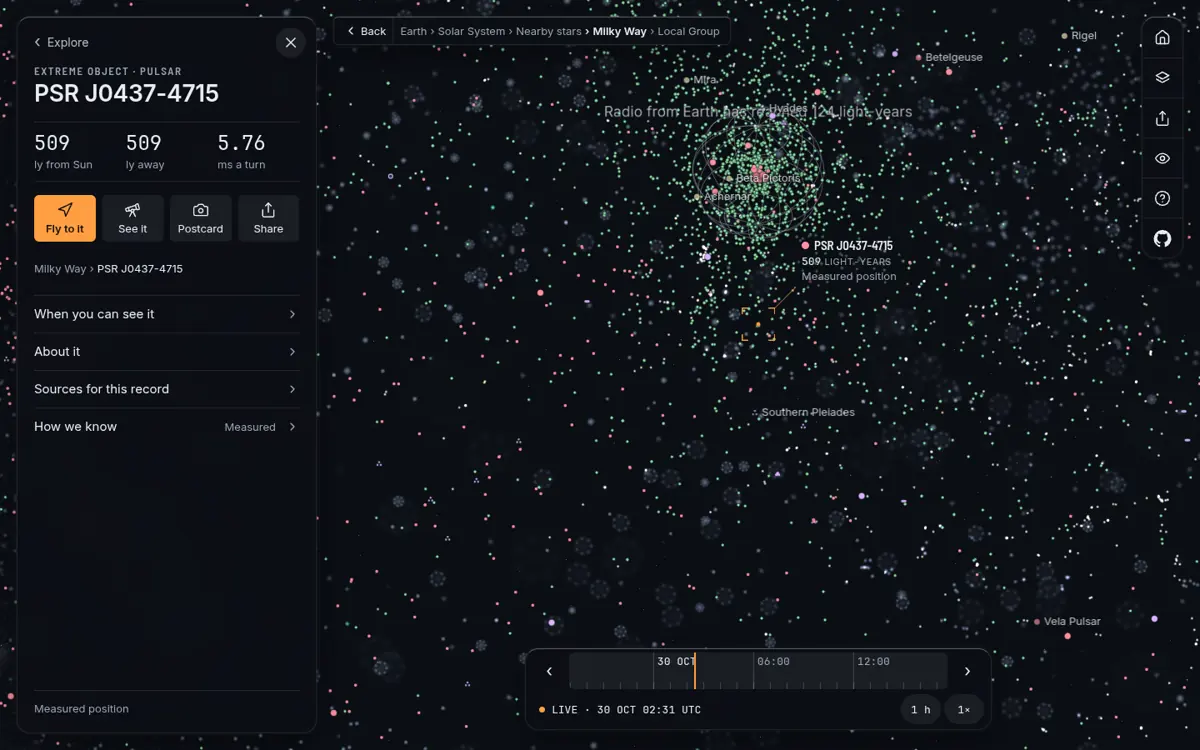
Task: Click the share/export icon in right toolbar
Action: point(1162,118)
